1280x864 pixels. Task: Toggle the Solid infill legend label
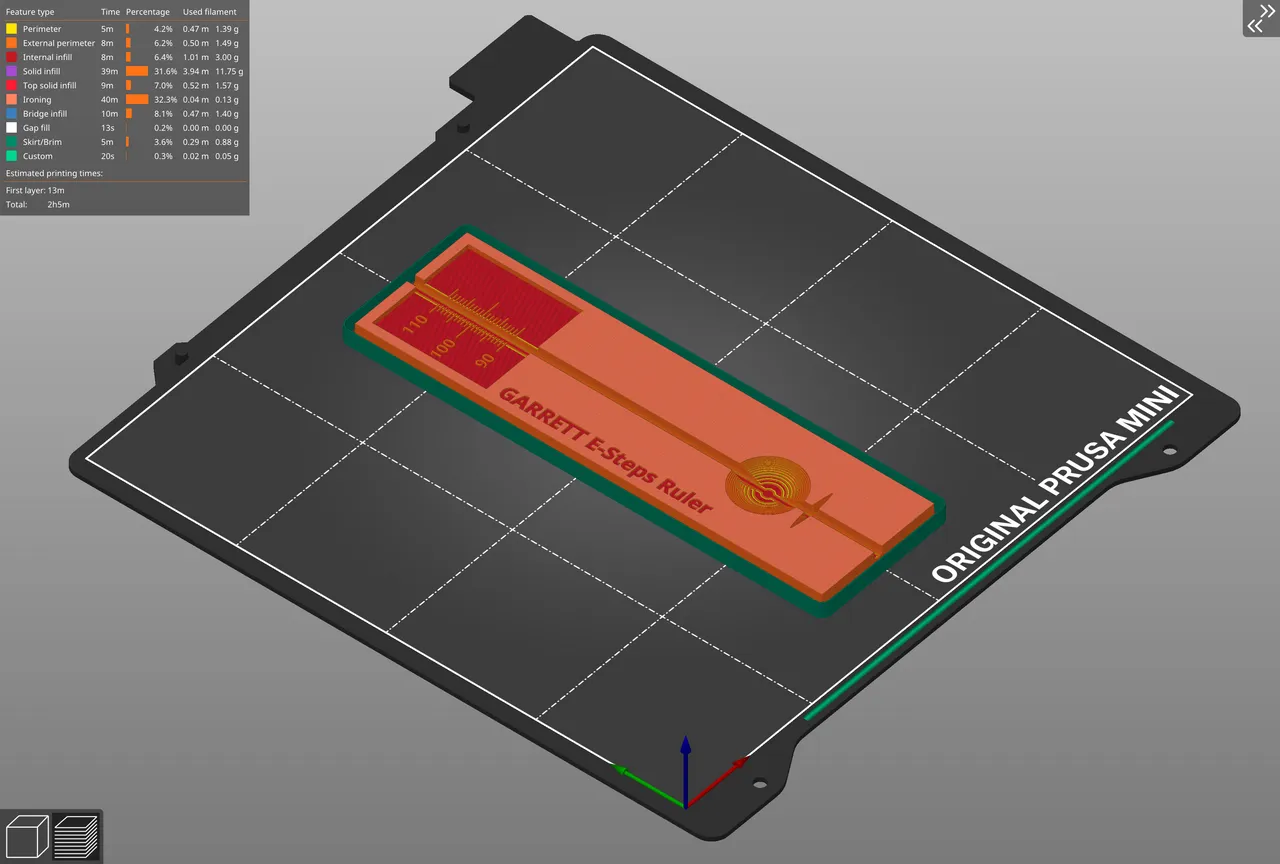click(x=42, y=71)
